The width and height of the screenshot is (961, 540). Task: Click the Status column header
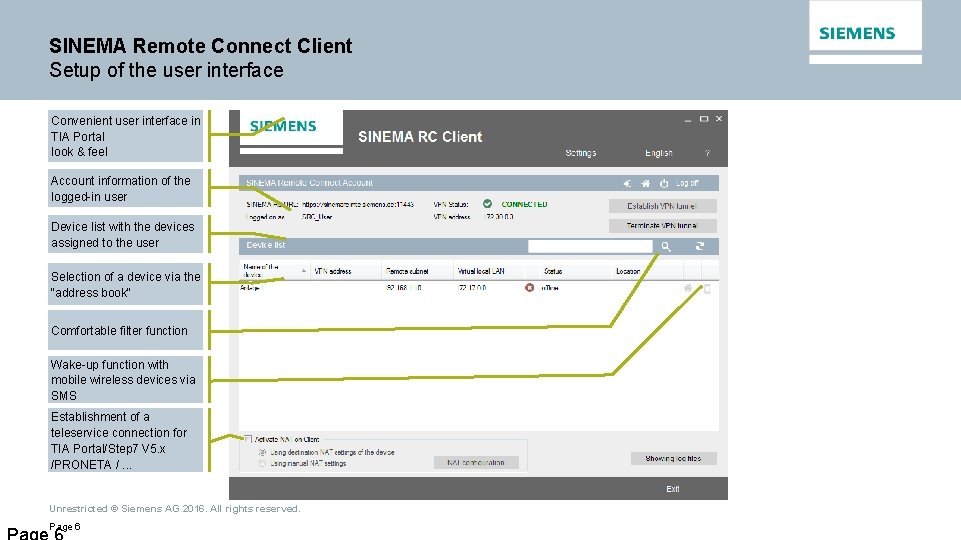point(553,271)
